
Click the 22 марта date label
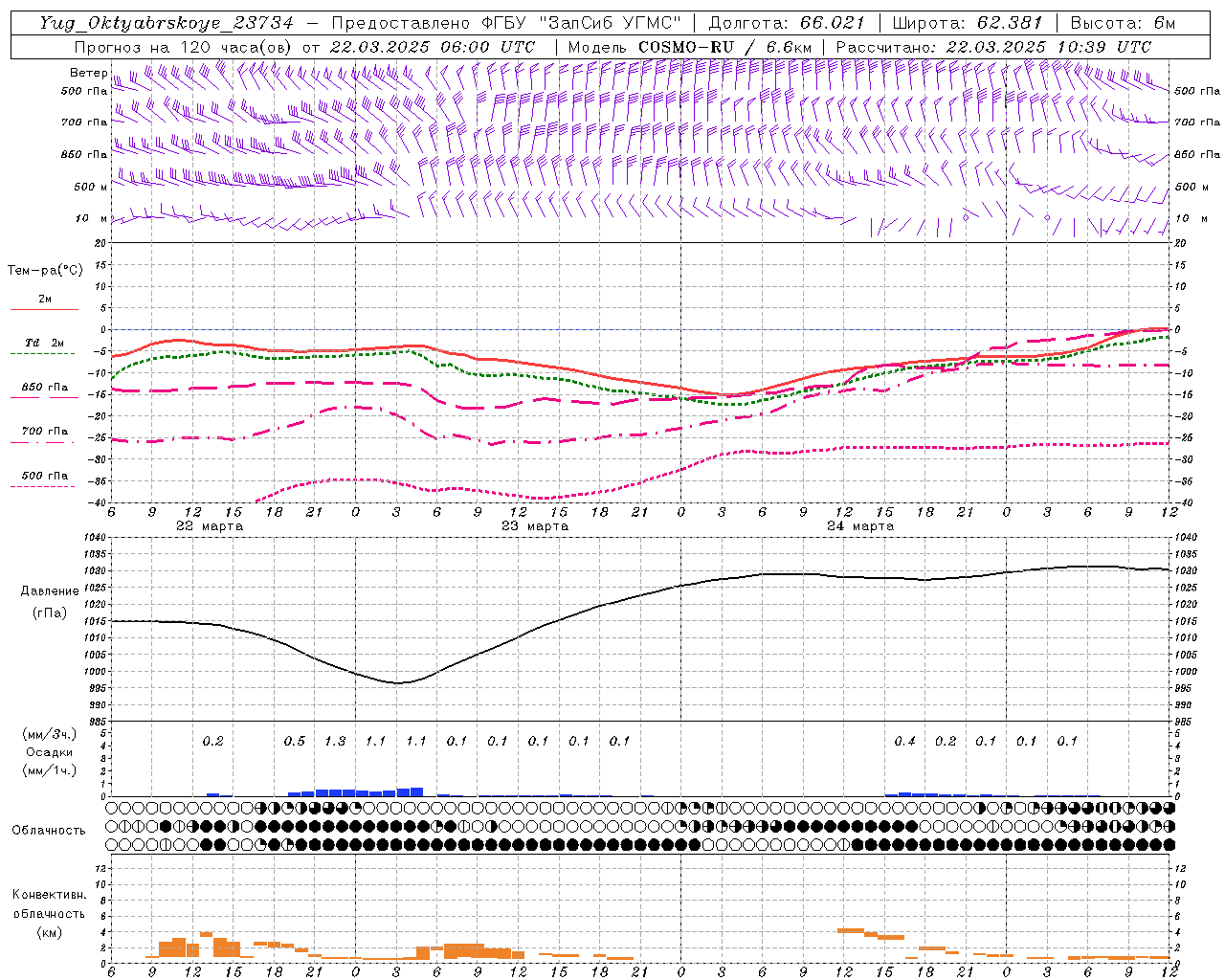click(210, 526)
